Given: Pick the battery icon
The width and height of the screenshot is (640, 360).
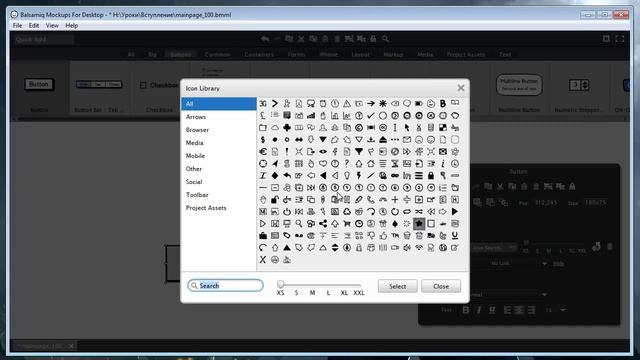Looking at the screenshot, I should (x=419, y=104).
